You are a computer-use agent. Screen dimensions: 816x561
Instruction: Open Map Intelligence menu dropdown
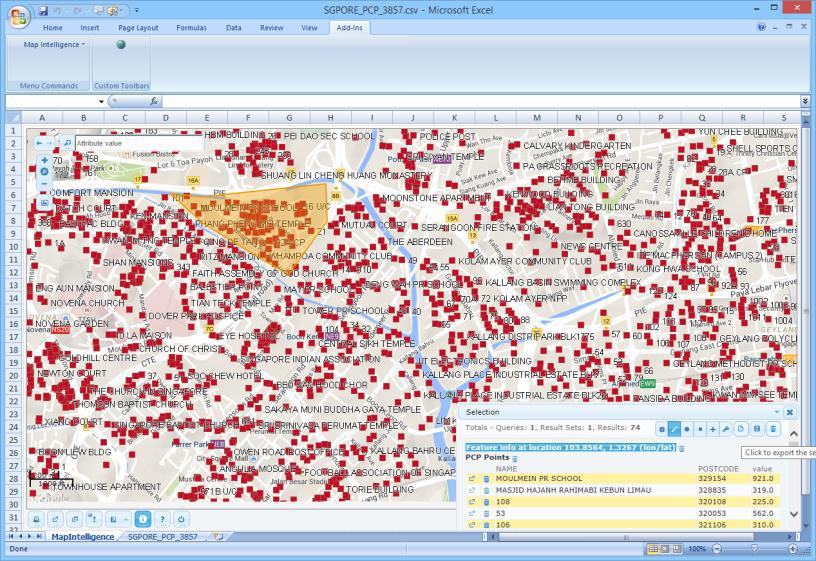[54, 45]
